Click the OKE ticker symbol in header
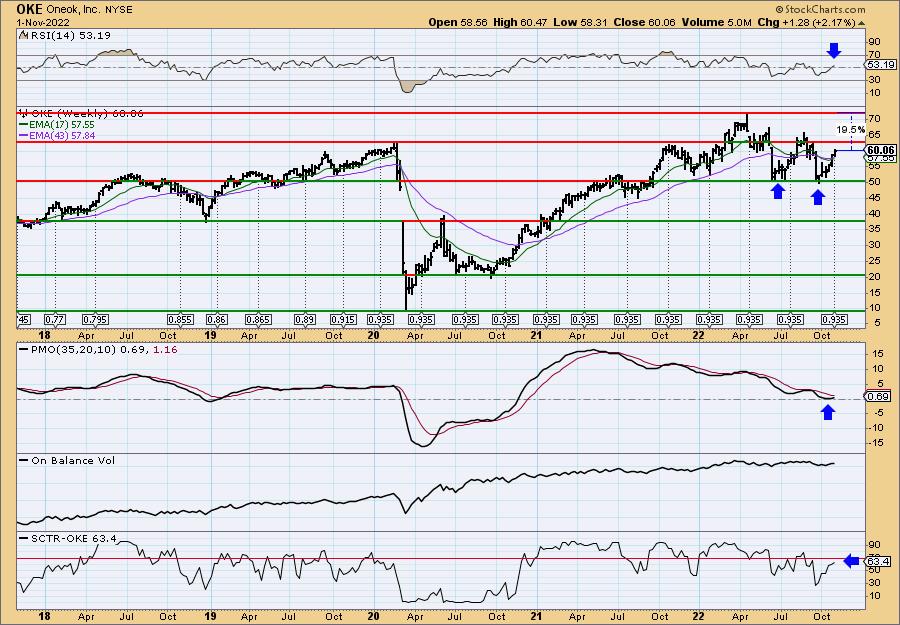 click(30, 9)
